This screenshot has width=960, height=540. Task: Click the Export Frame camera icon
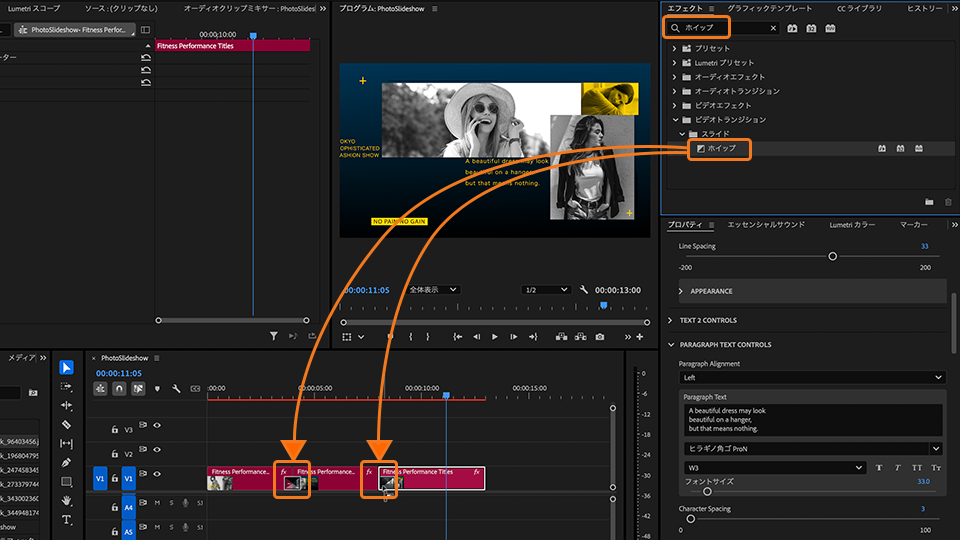pyautogui.click(x=599, y=337)
